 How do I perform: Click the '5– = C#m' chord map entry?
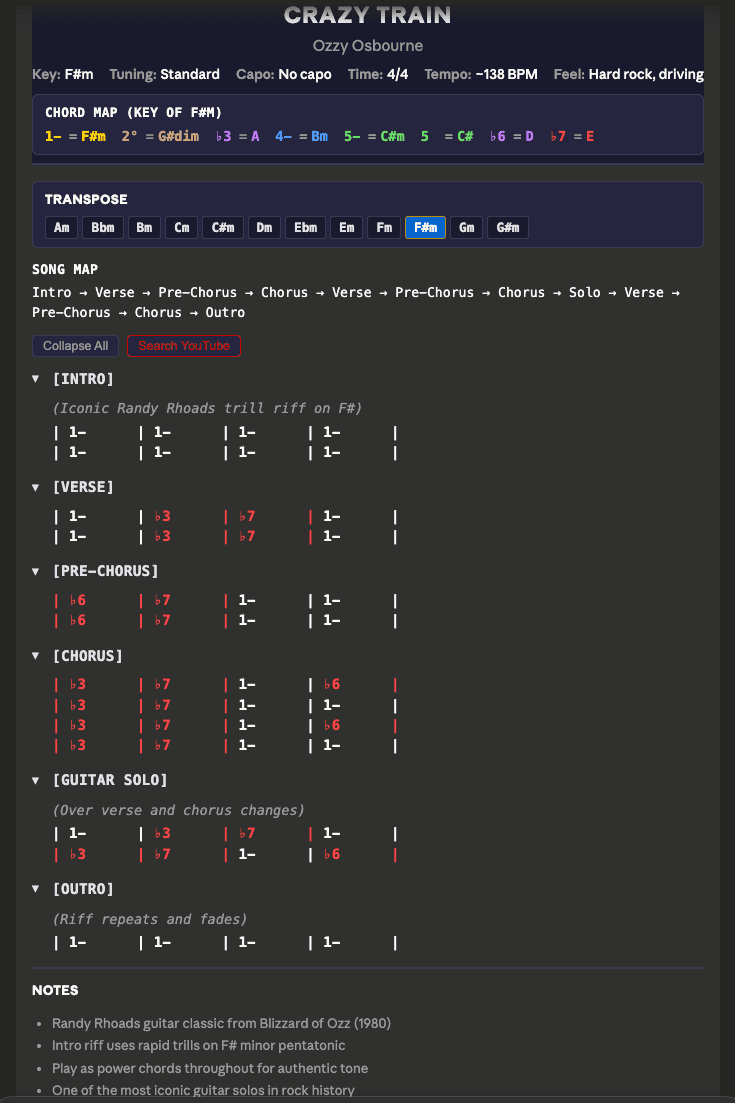click(374, 136)
